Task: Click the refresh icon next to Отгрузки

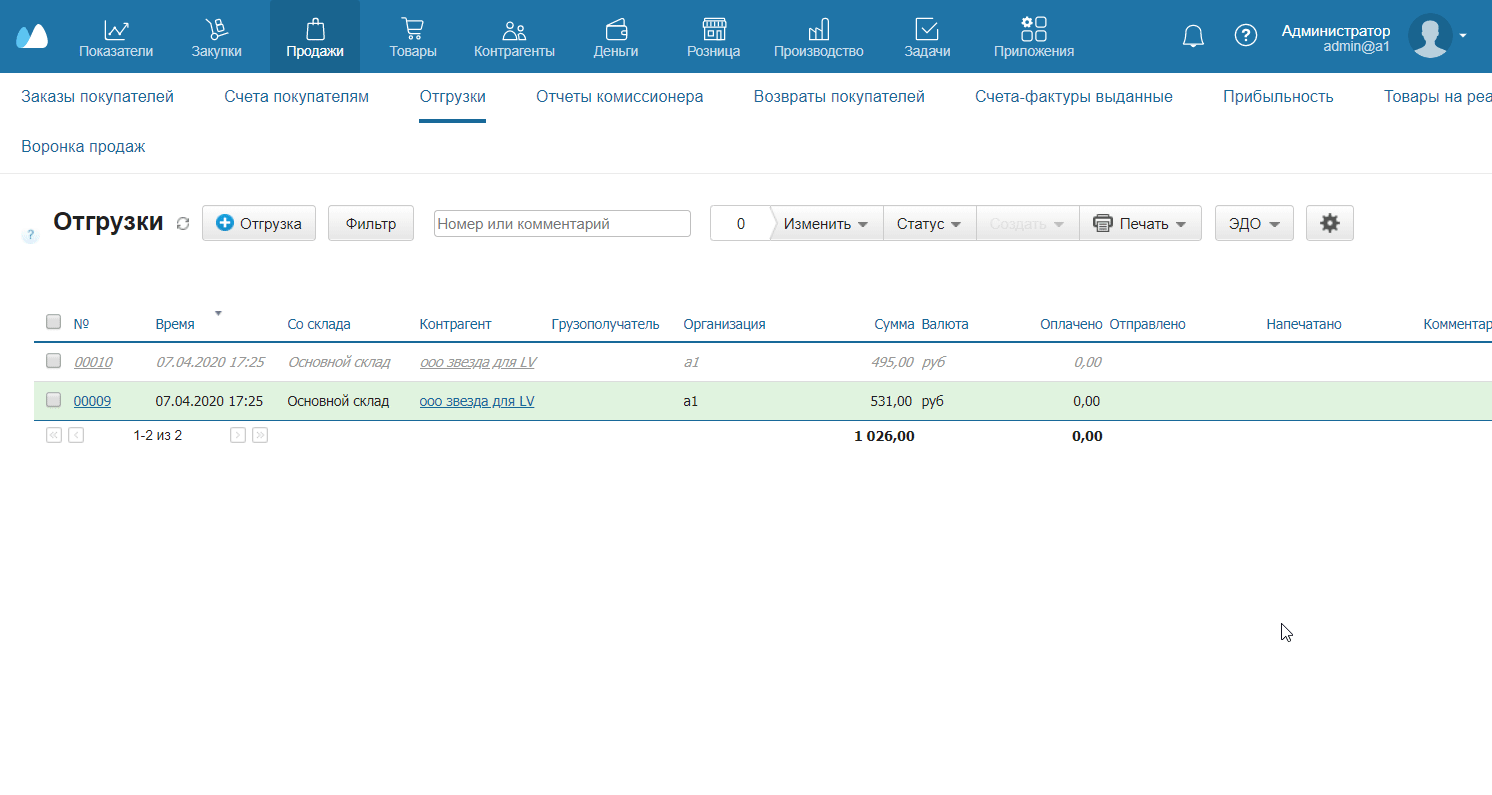Action: 182,224
